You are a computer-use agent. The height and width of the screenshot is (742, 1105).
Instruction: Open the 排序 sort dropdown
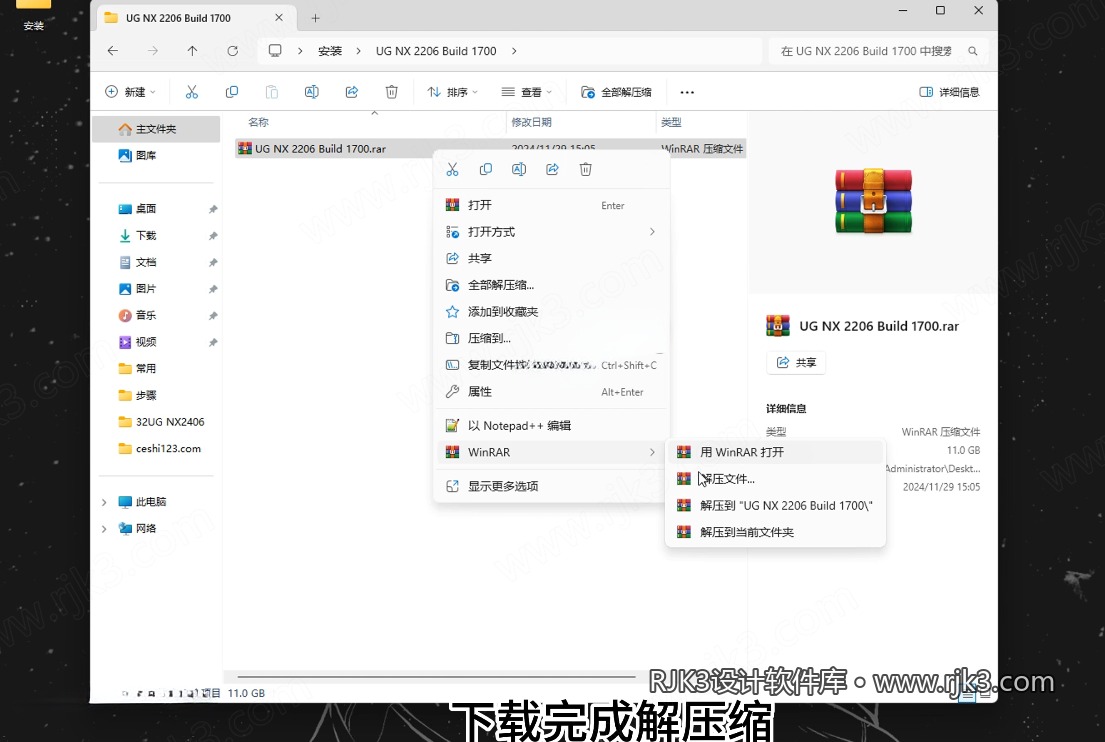452,92
